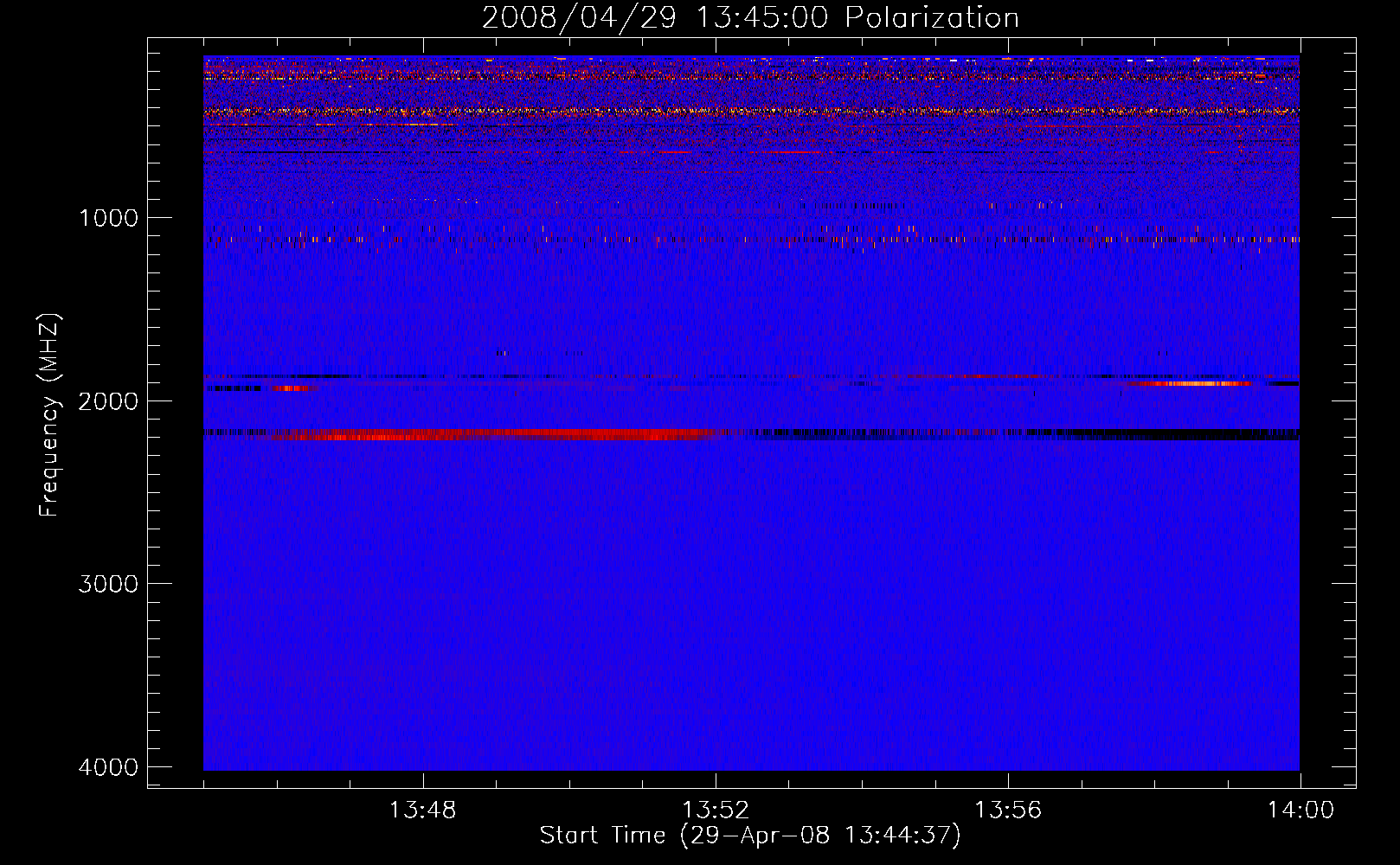Screen dimensions: 1400x865
Task: Click the "Frequency (MHZ)" y-axis label
Action: point(50,415)
